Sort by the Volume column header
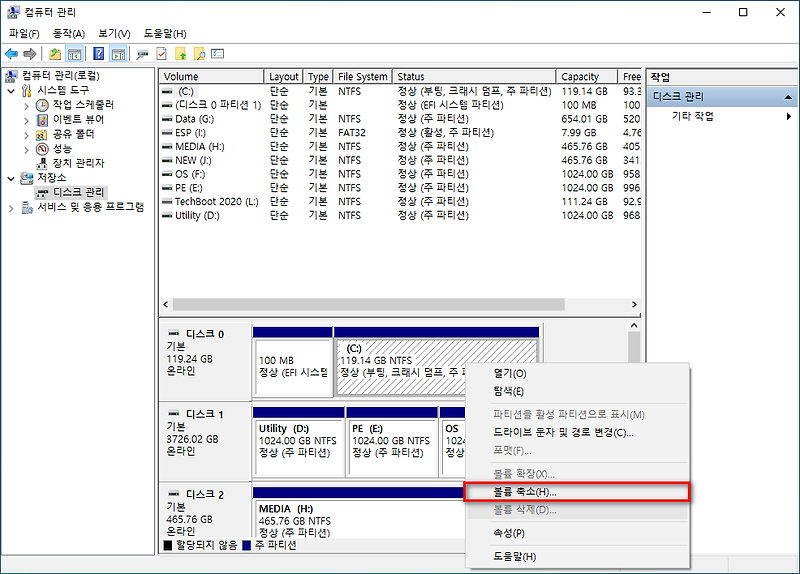Viewport: 800px width, 574px height. pyautogui.click(x=212, y=77)
